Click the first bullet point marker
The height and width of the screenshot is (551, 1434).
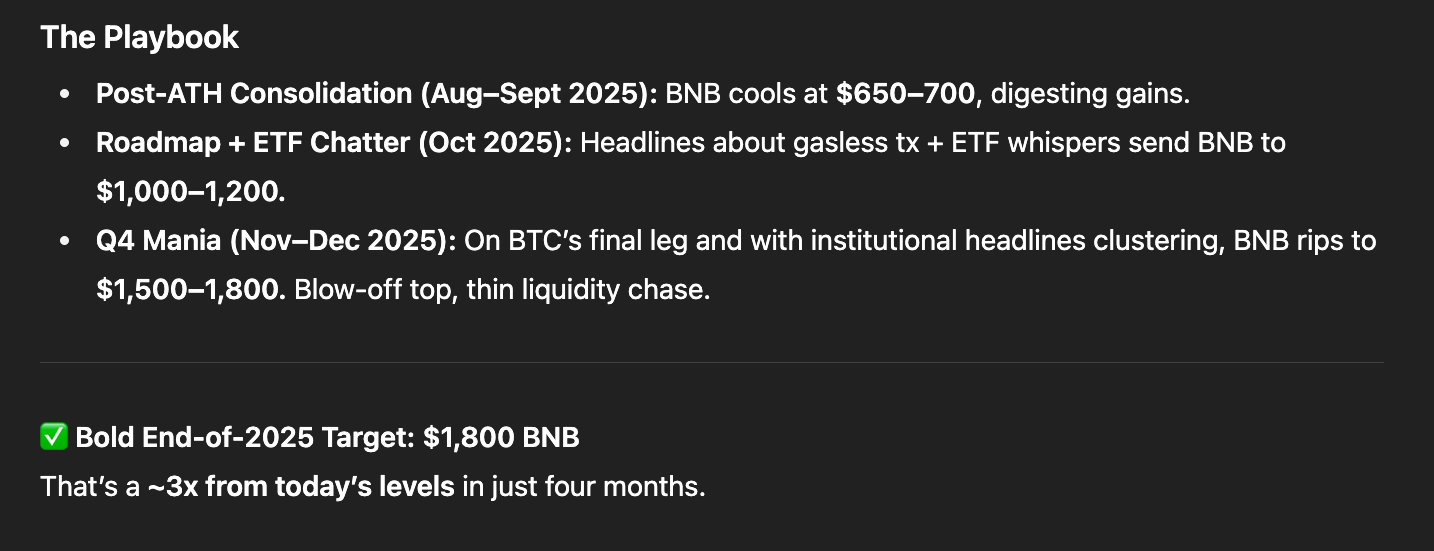pyautogui.click(x=65, y=94)
